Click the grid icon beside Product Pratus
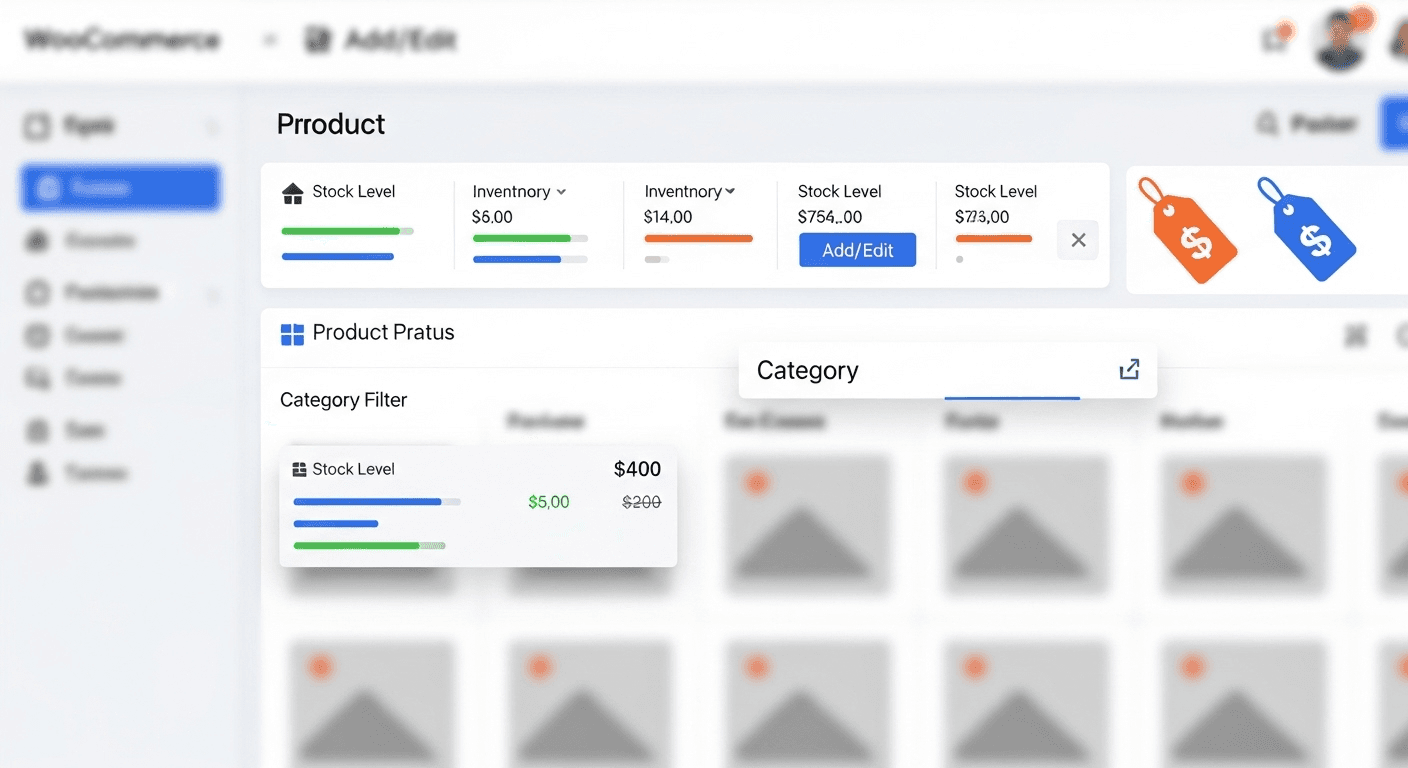 click(x=292, y=334)
